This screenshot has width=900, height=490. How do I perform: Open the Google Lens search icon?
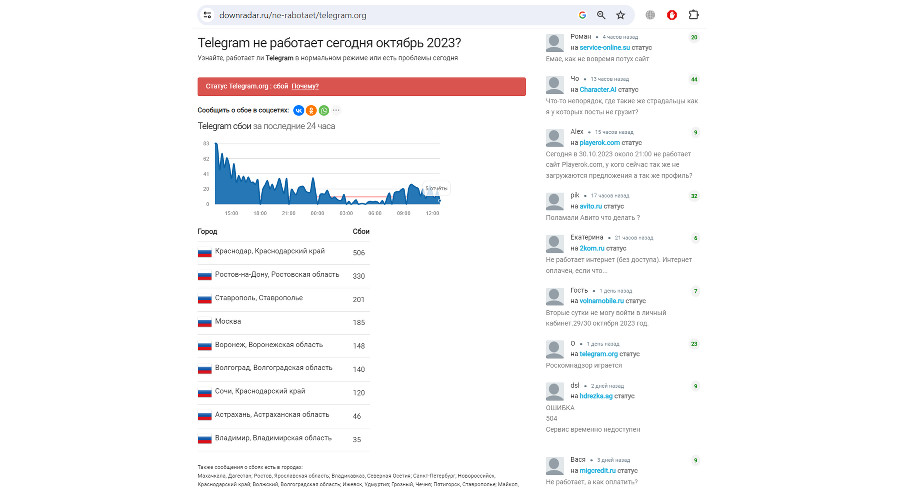(582, 15)
